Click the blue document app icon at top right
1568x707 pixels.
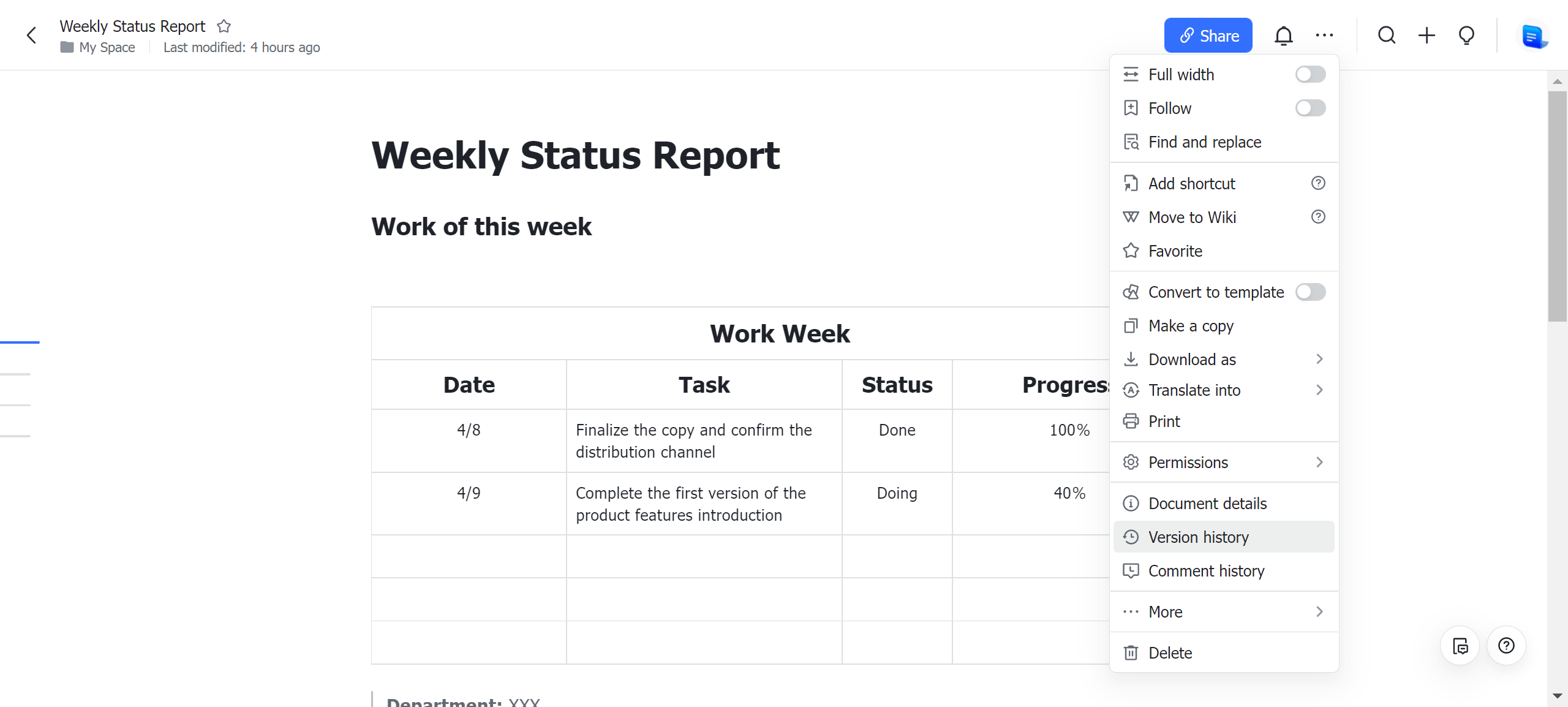[1535, 35]
